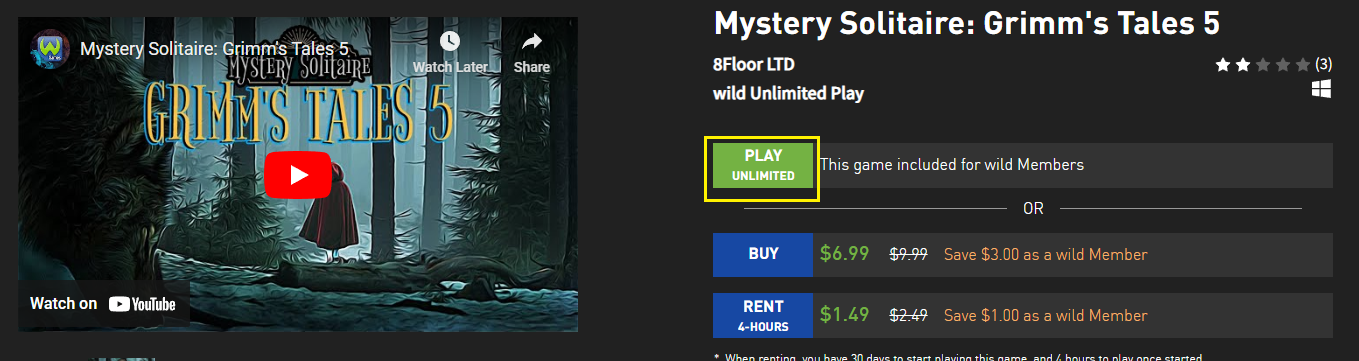Click the Rent 4-Hours button
Viewport: 1359px width, 361px height.
tap(763, 315)
